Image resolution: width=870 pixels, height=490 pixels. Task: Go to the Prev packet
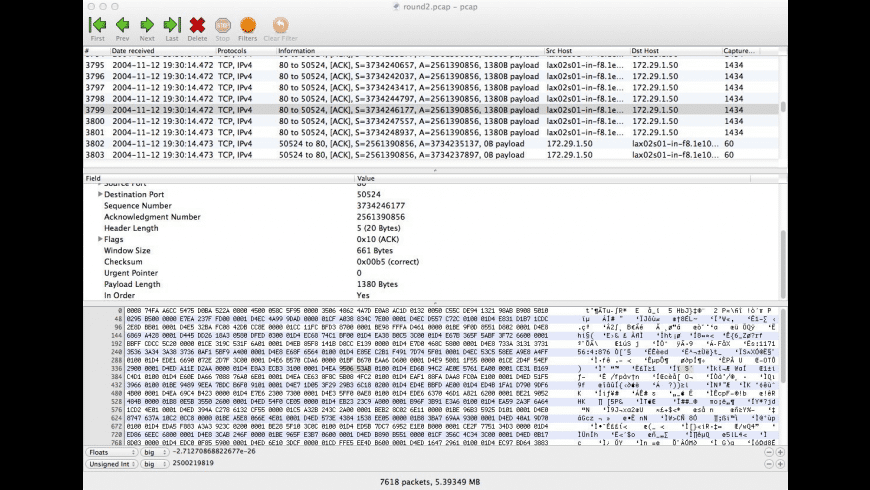(x=123, y=29)
